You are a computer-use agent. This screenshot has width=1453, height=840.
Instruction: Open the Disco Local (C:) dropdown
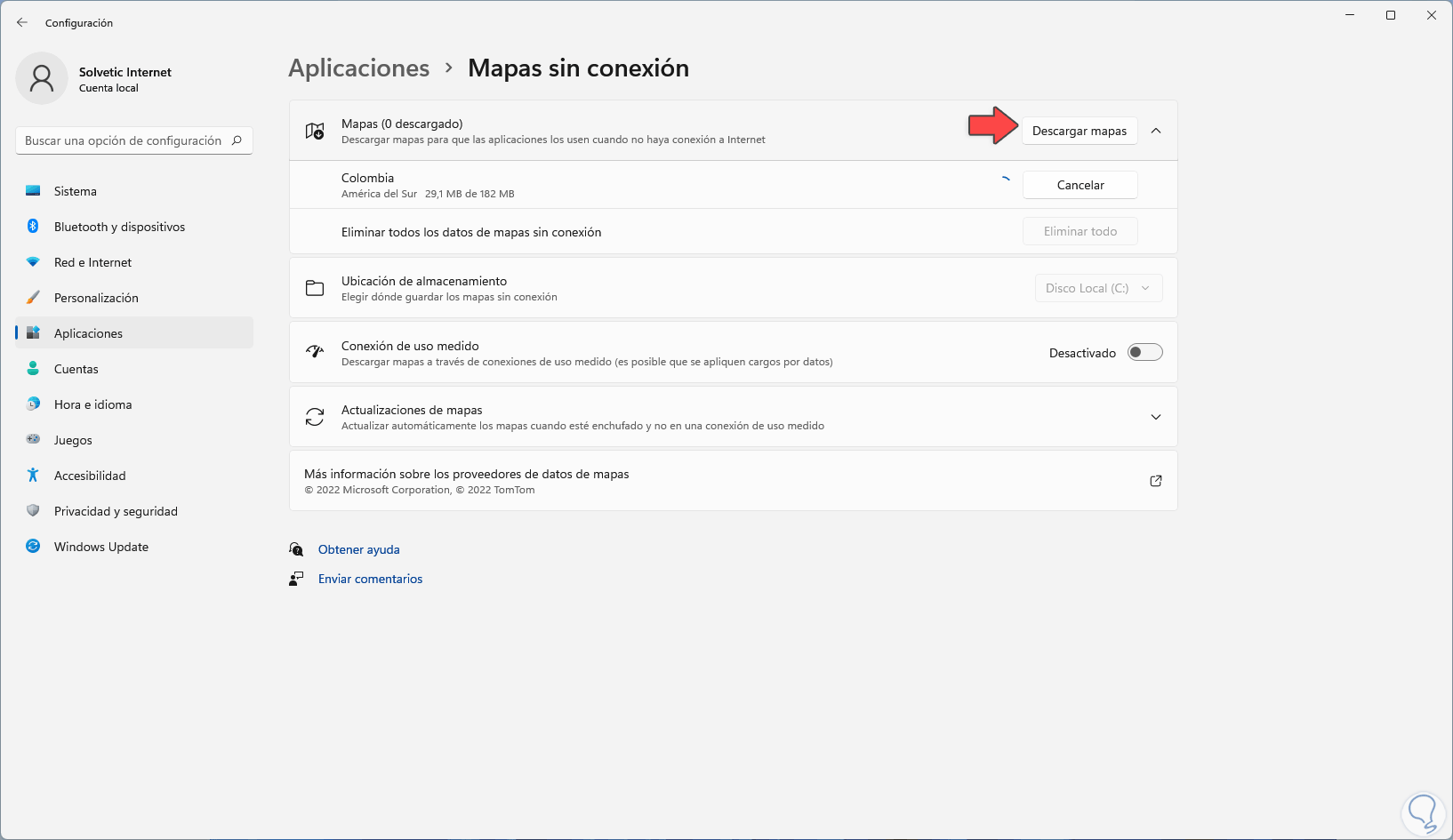[x=1098, y=288]
